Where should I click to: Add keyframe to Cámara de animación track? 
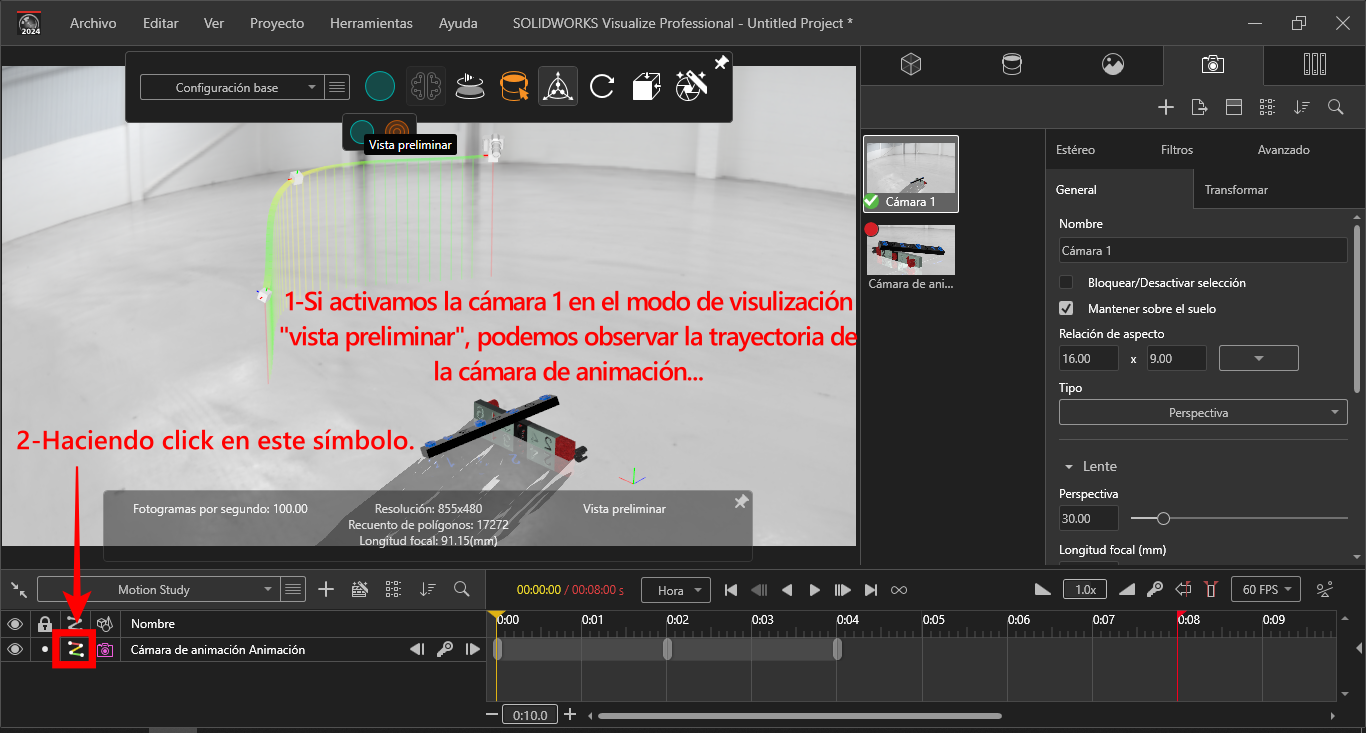445,650
